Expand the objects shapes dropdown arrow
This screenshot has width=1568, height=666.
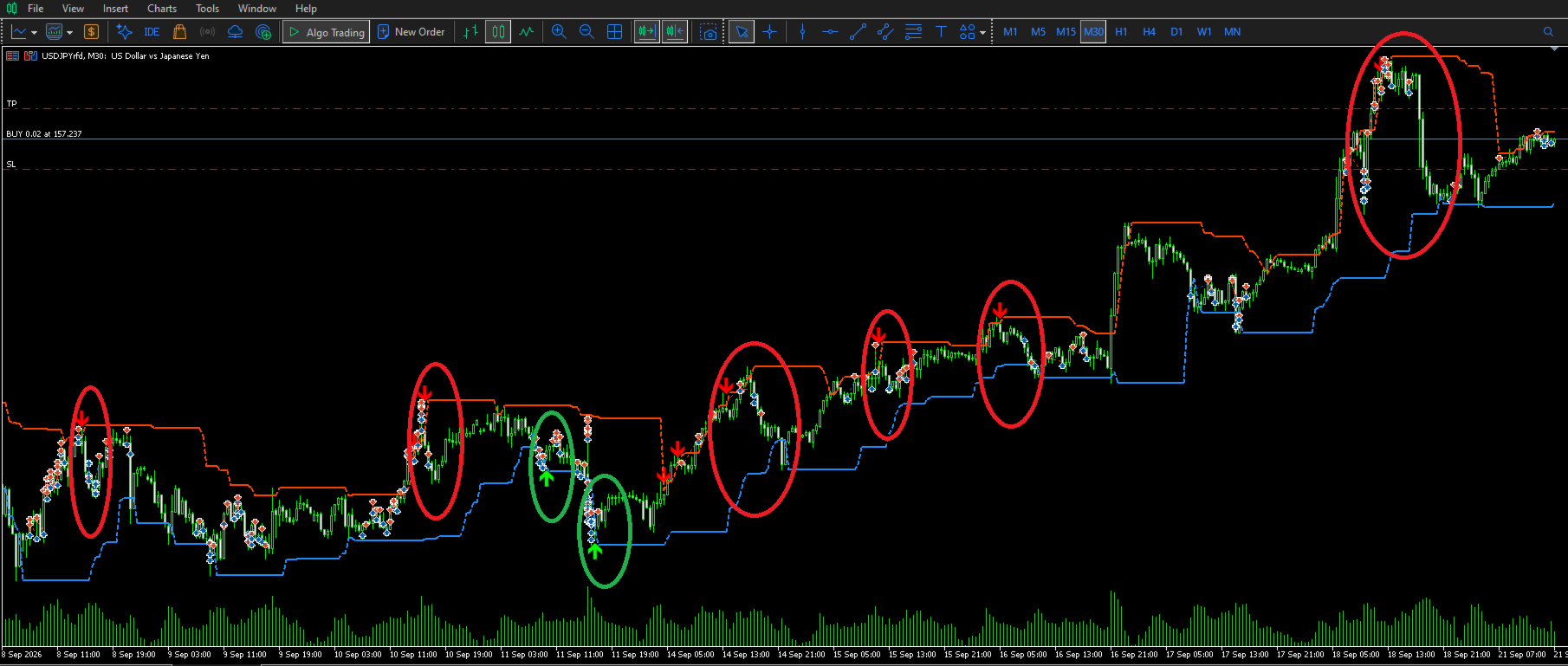(x=982, y=33)
